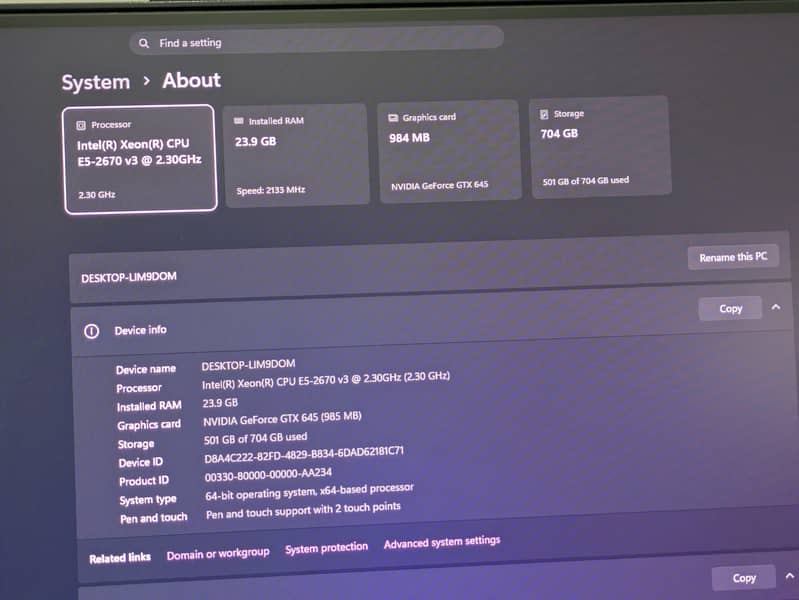
Task: Click the Installed RAM memory icon
Action: [238, 121]
